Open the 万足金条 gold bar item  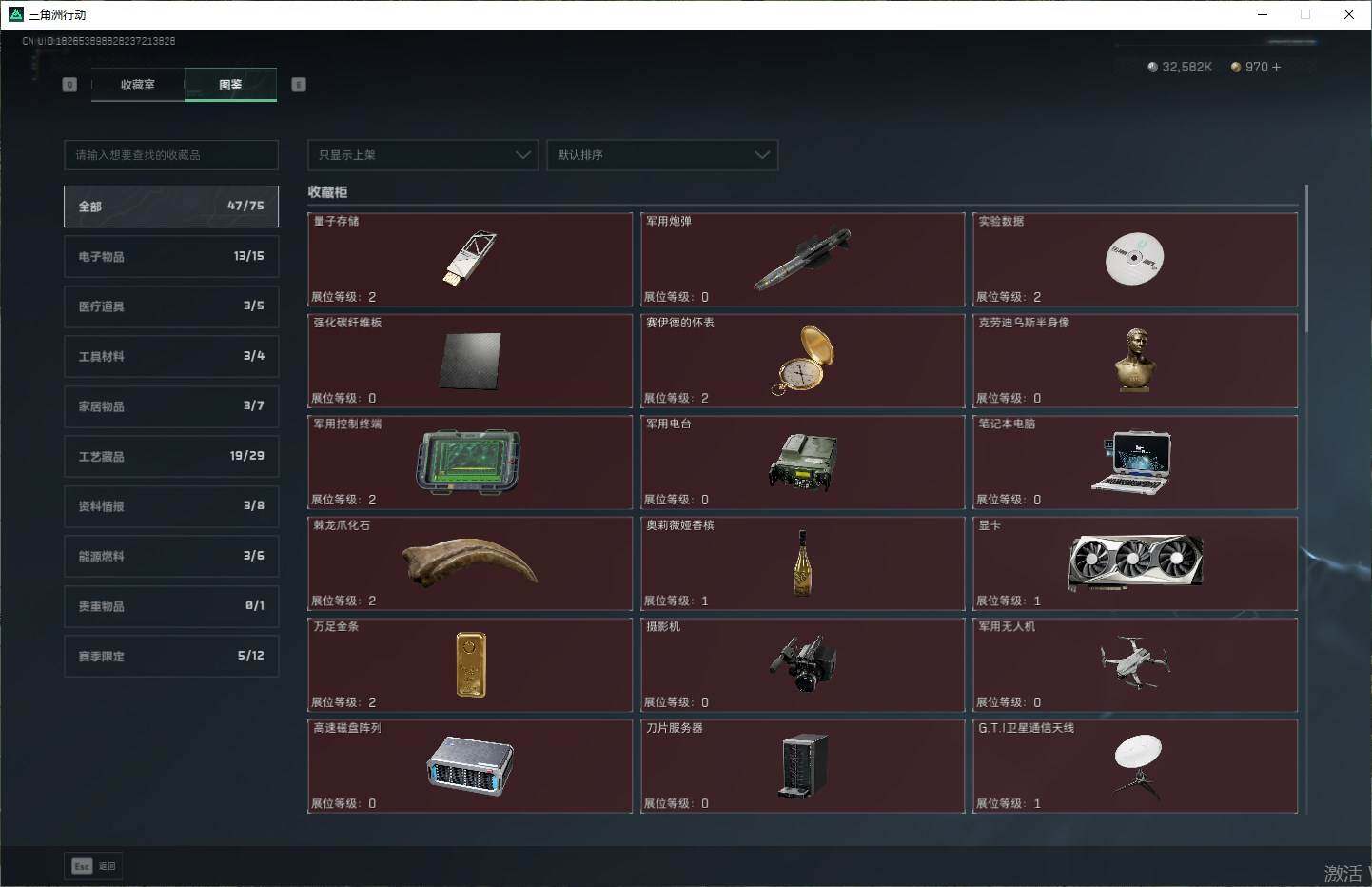coord(470,664)
